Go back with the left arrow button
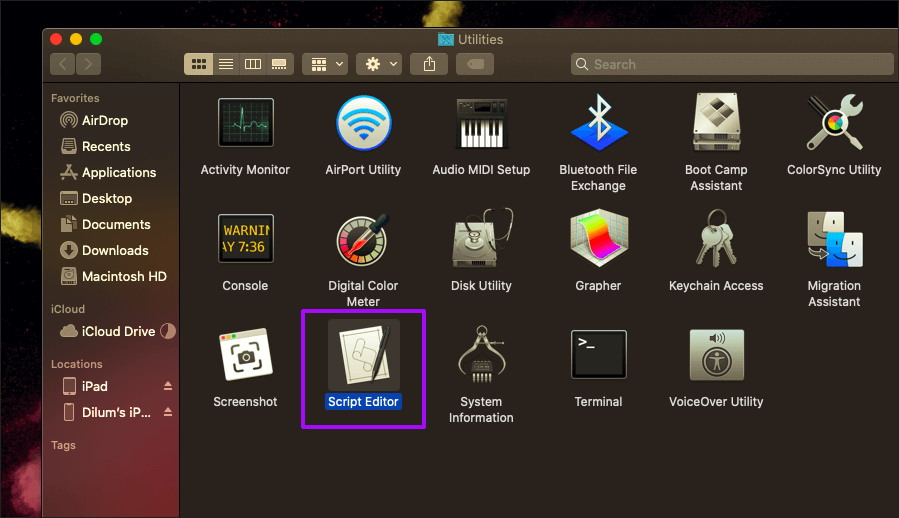The width and height of the screenshot is (899, 518). [62, 64]
